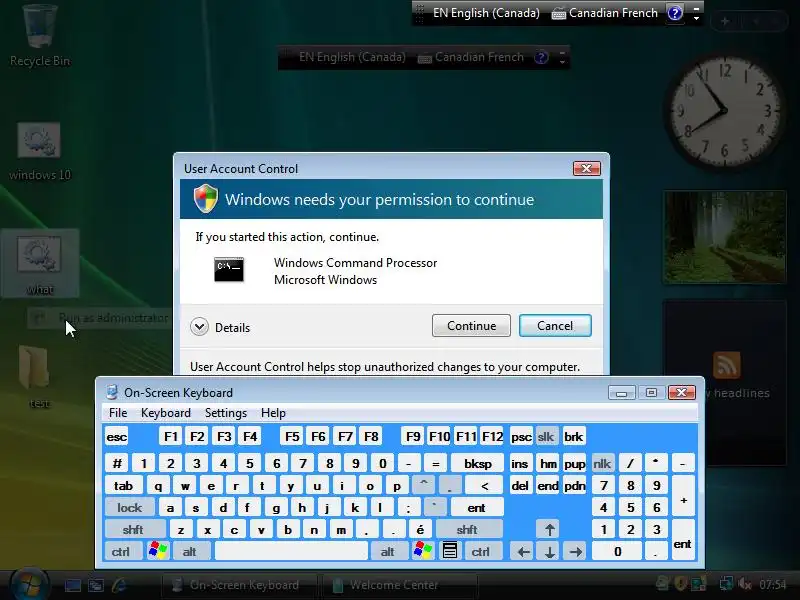Click the right Windows logo key
This screenshot has height=600, width=800.
click(423, 552)
